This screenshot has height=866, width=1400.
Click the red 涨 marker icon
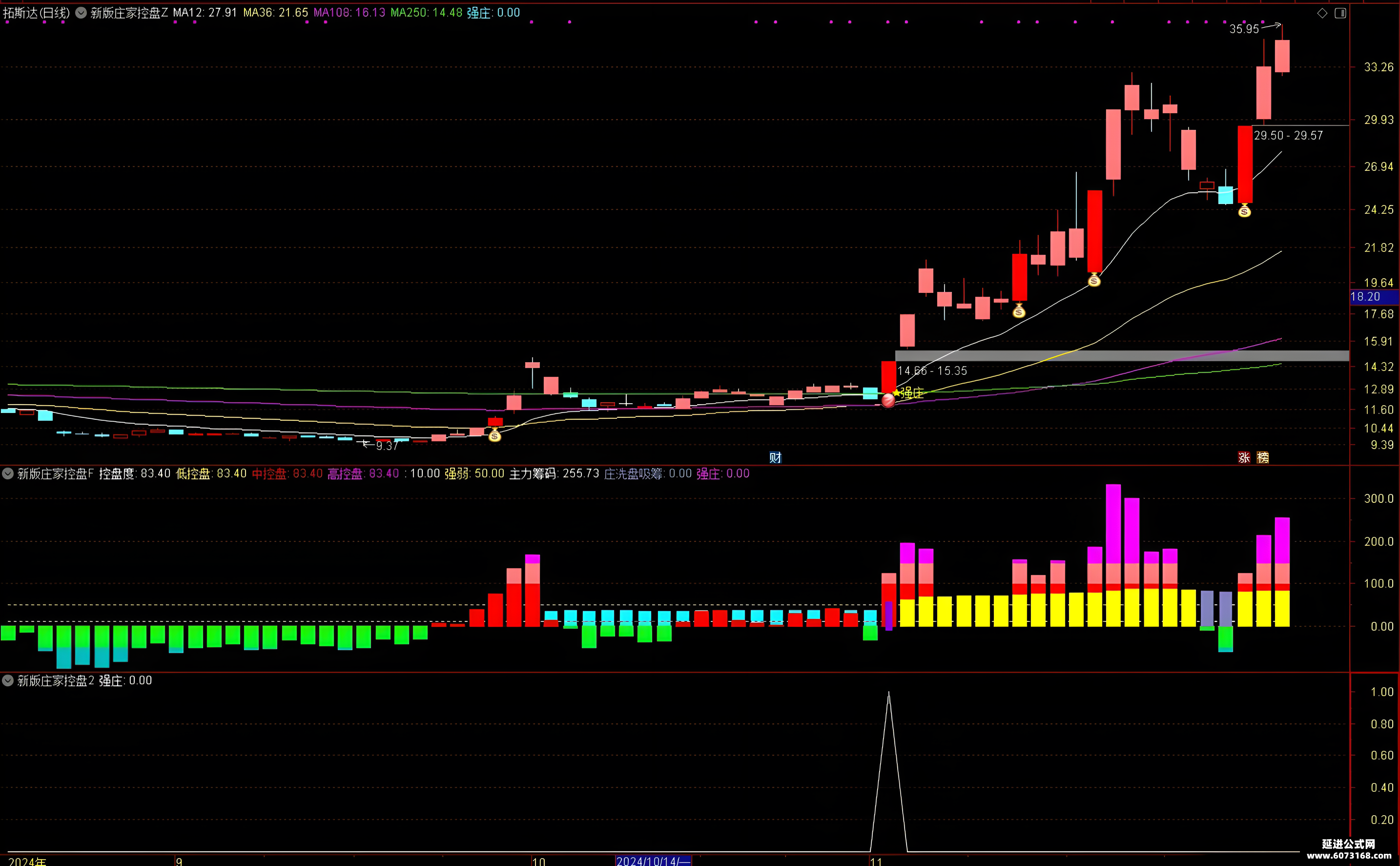tap(1244, 457)
